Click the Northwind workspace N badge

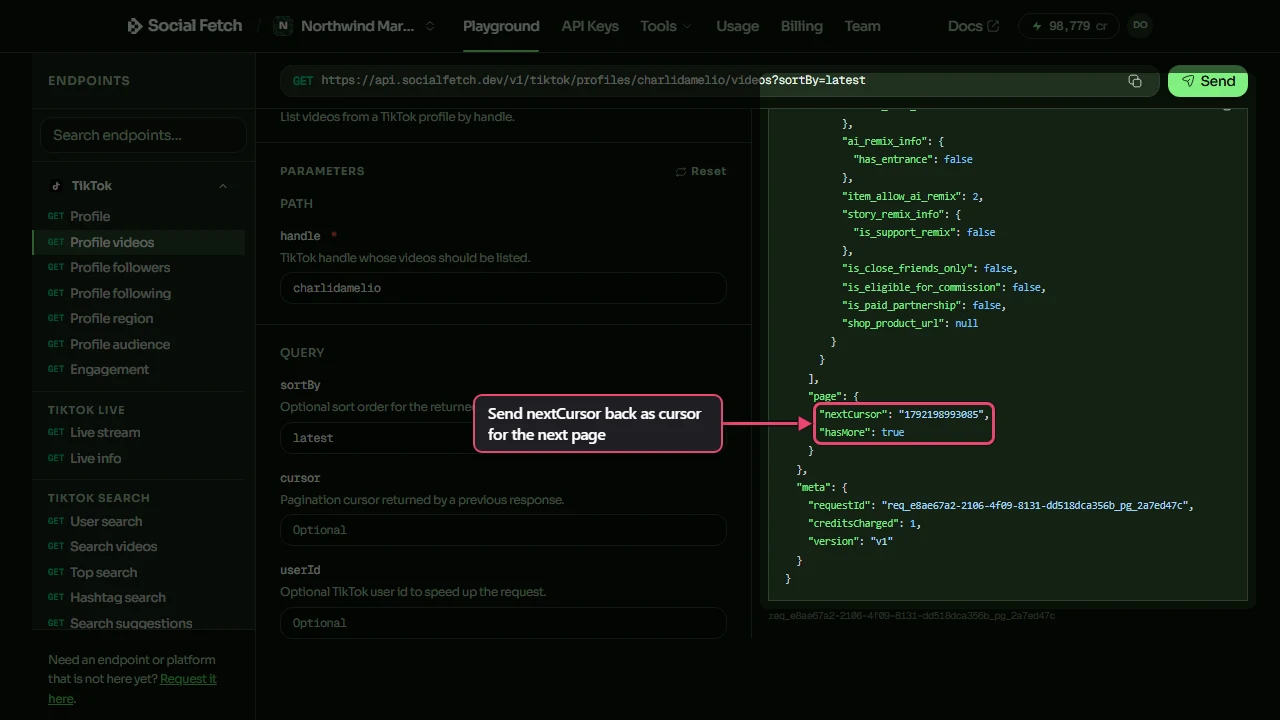pos(283,26)
